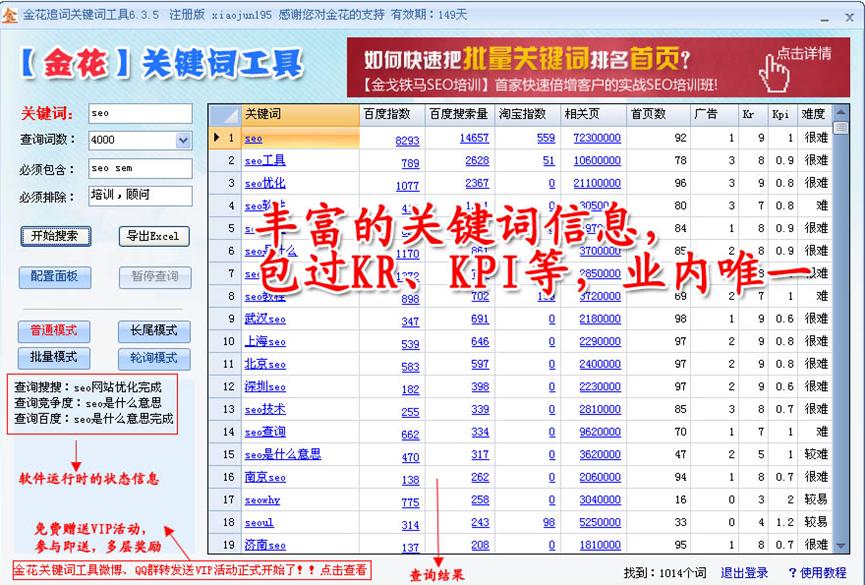865x585 pixels.
Task: Minimize the 金花 keyword tool window
Action: 825,18
